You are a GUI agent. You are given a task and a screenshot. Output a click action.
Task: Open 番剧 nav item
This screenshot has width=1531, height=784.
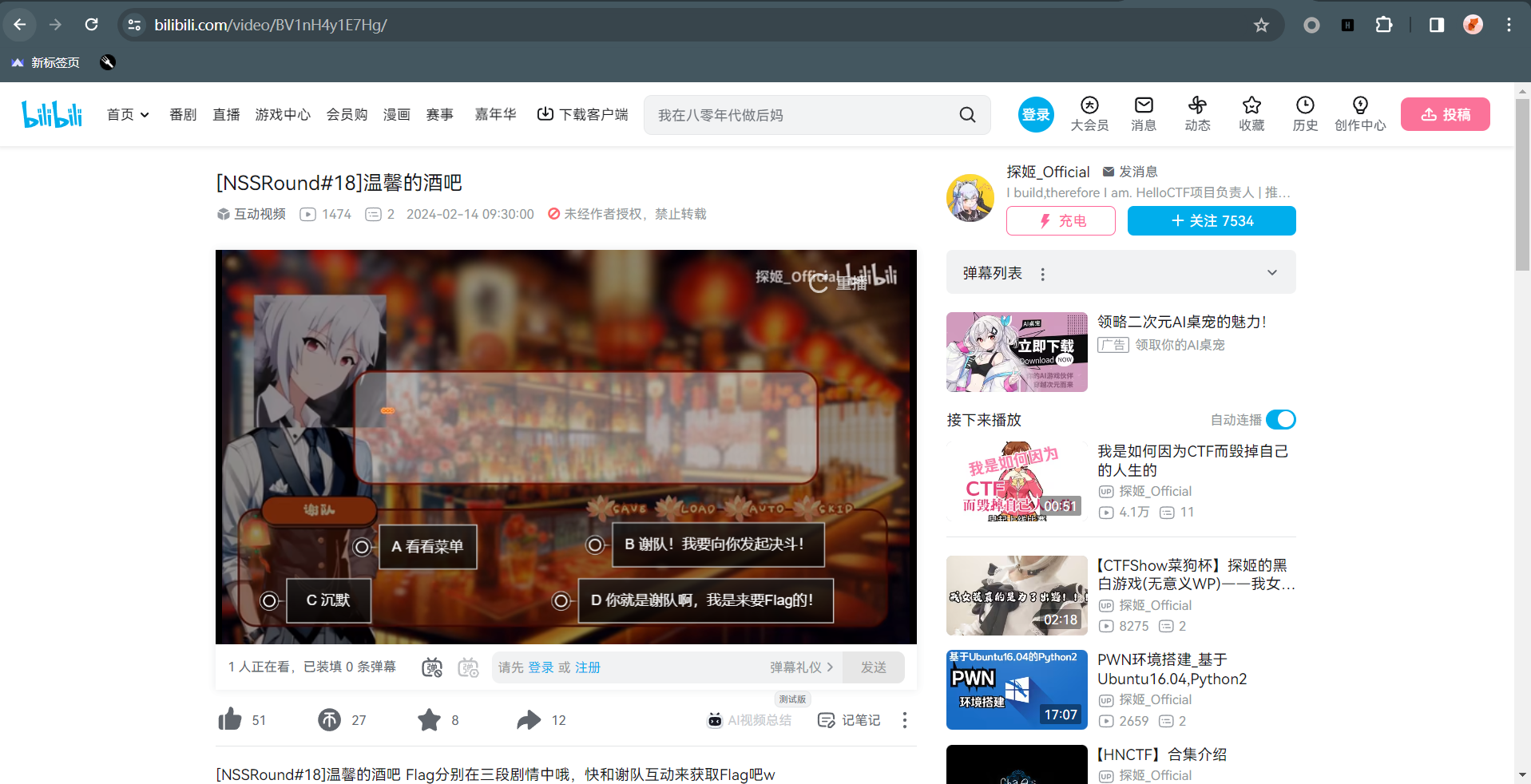(x=183, y=115)
